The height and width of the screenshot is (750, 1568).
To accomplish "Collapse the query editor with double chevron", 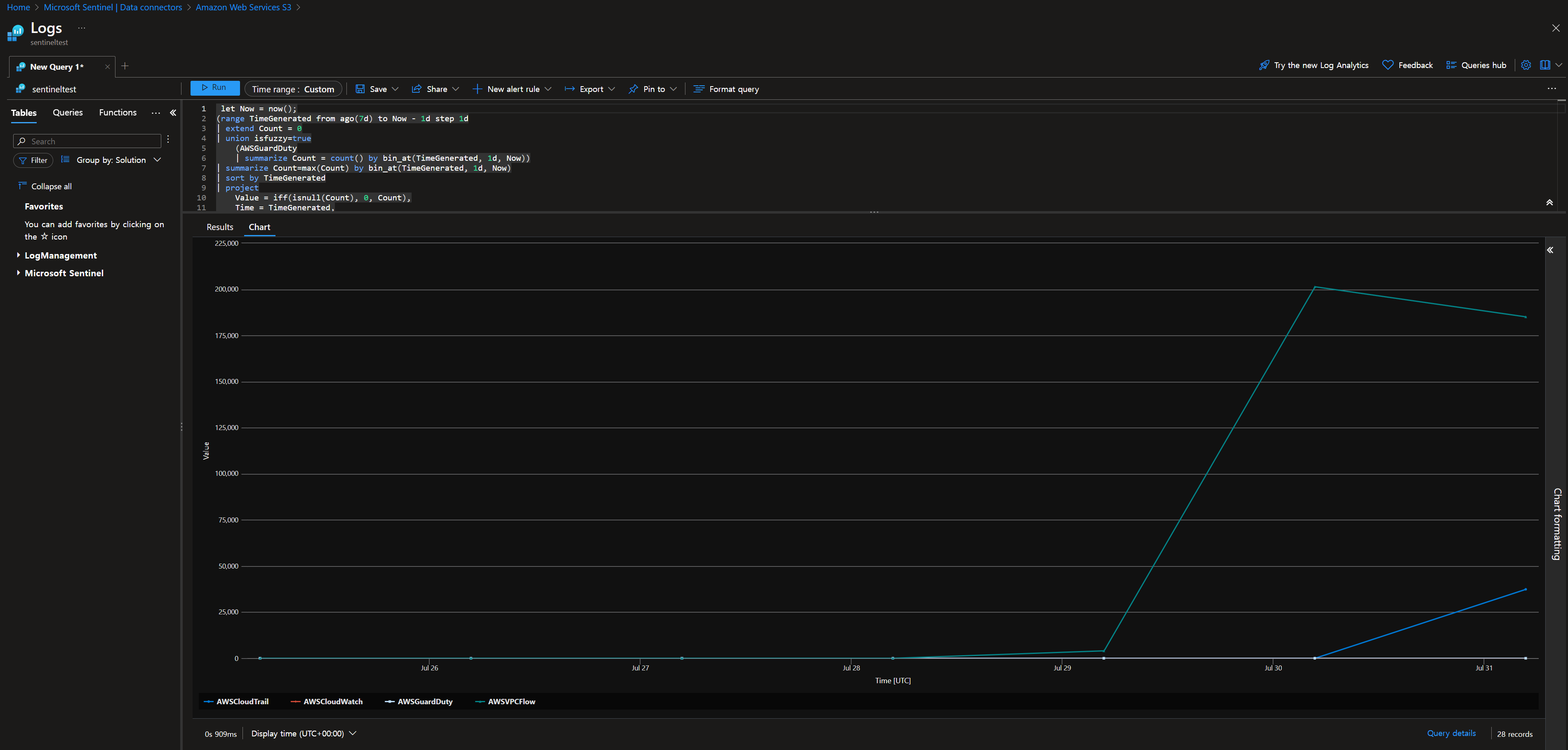I will pos(1550,203).
